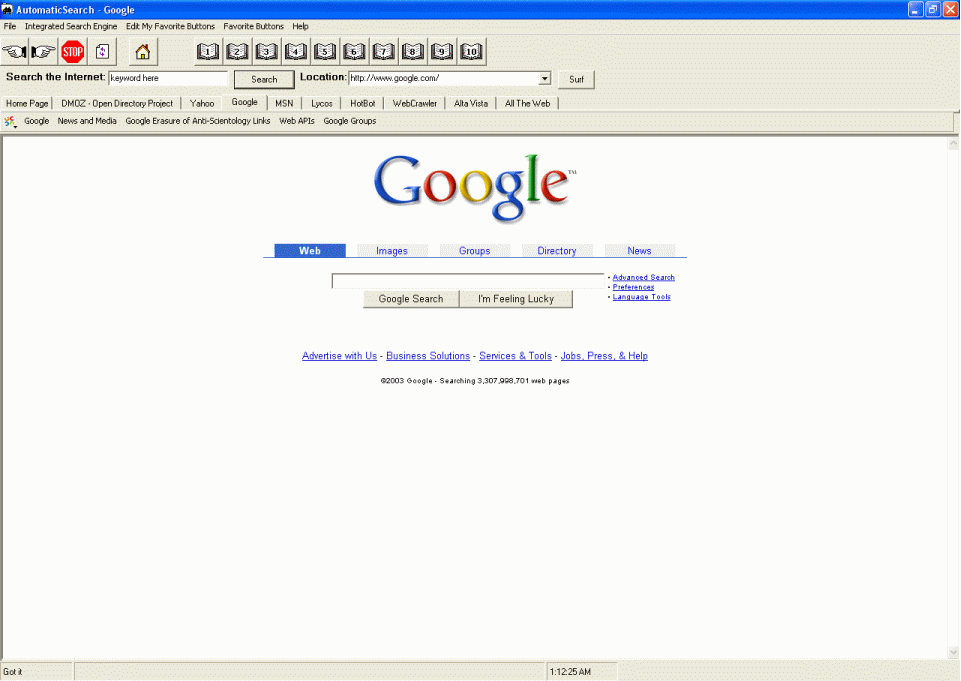Select the News tab on Google page
This screenshot has width=961, height=681.
(639, 251)
